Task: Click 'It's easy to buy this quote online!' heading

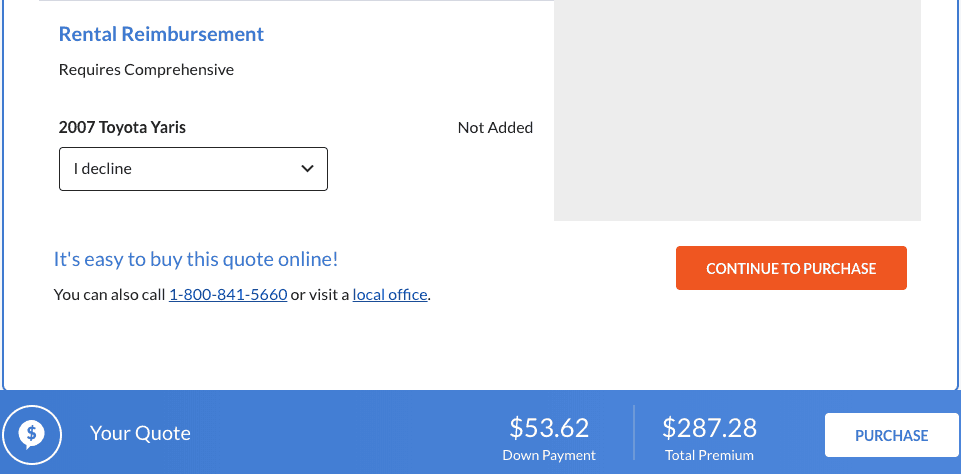Action: pos(196,260)
